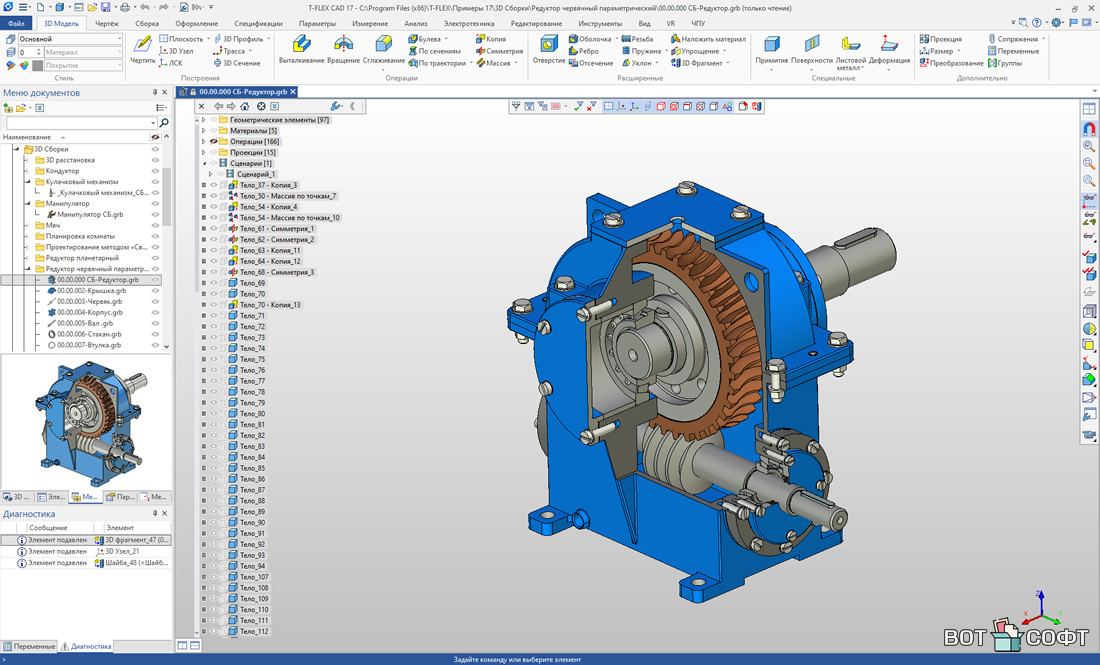Screen dimensions: 1100x665
Task: Switch to the Переменные bottom tab
Action: pos(29,646)
